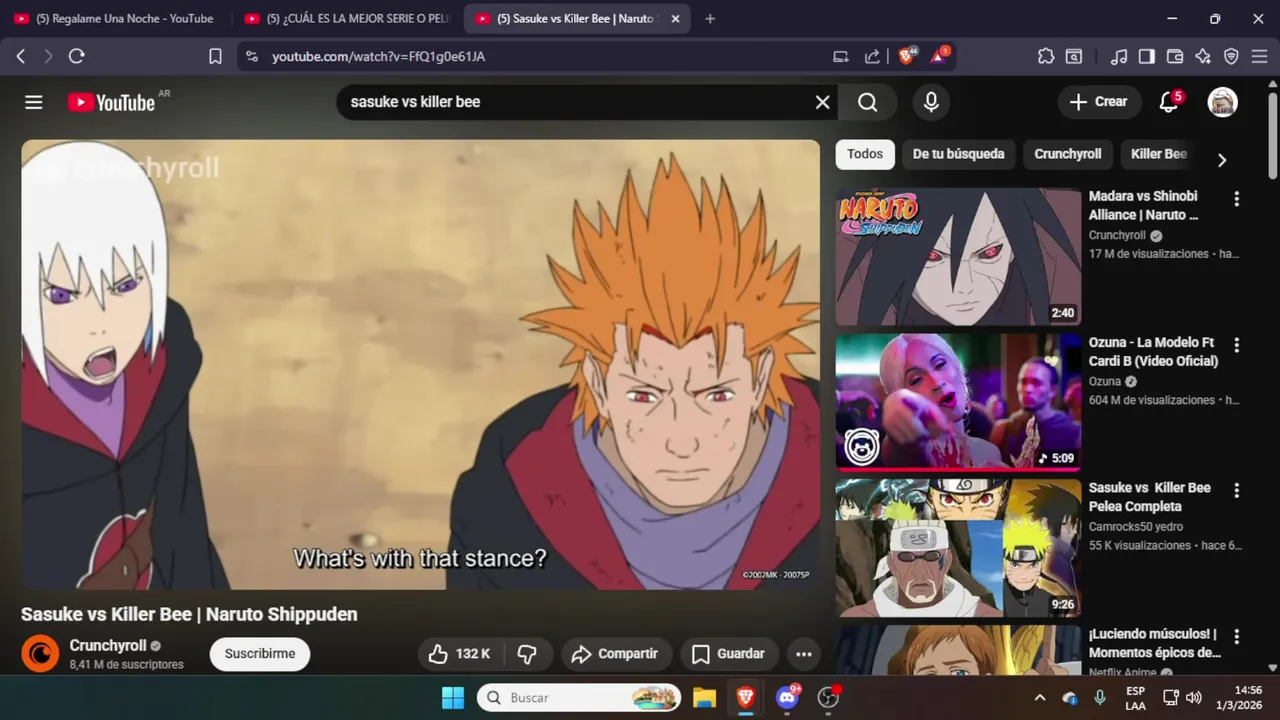Click the Suscribirme button
This screenshot has width=1280, height=720.
point(260,654)
